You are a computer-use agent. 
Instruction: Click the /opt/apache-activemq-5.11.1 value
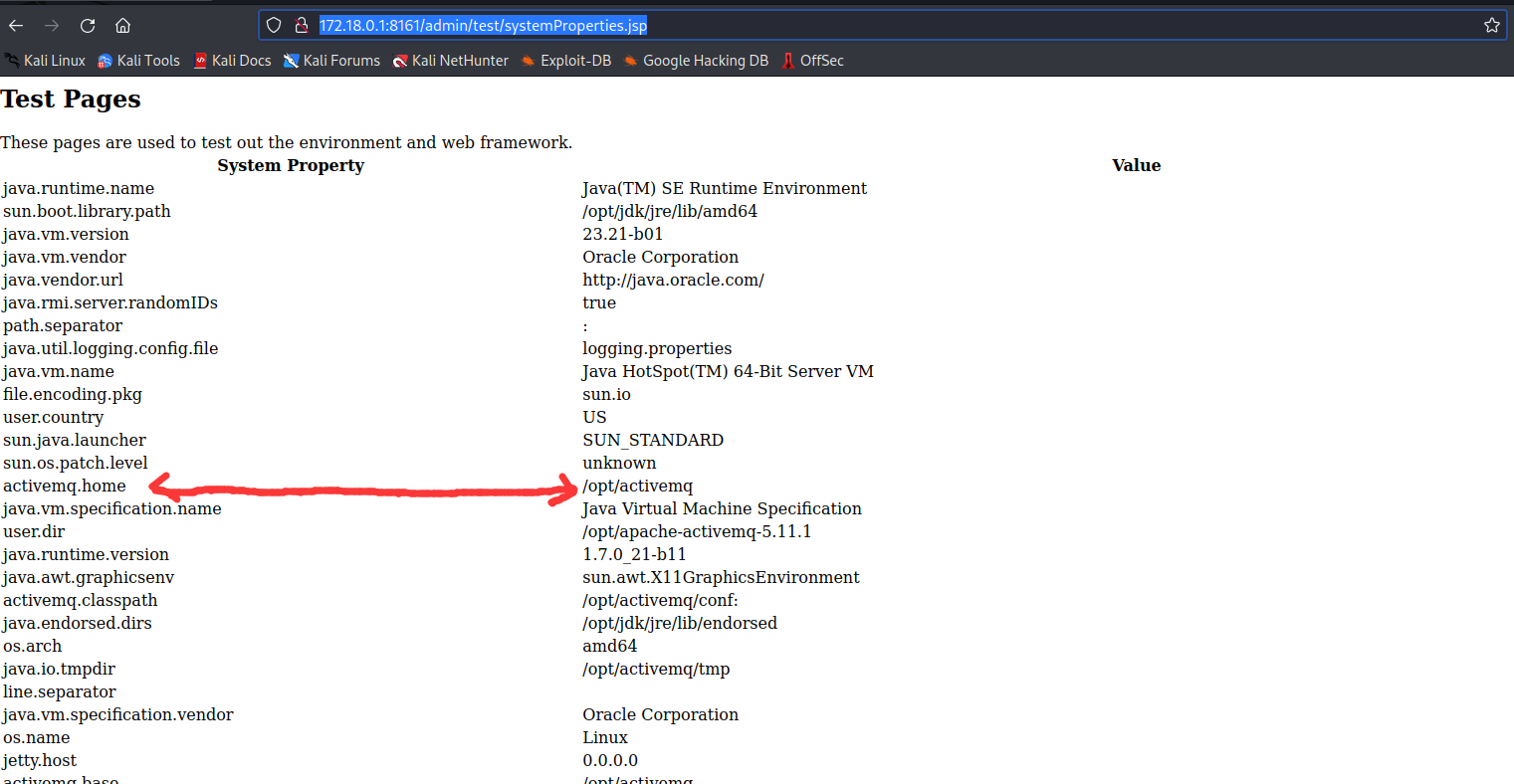click(x=697, y=531)
